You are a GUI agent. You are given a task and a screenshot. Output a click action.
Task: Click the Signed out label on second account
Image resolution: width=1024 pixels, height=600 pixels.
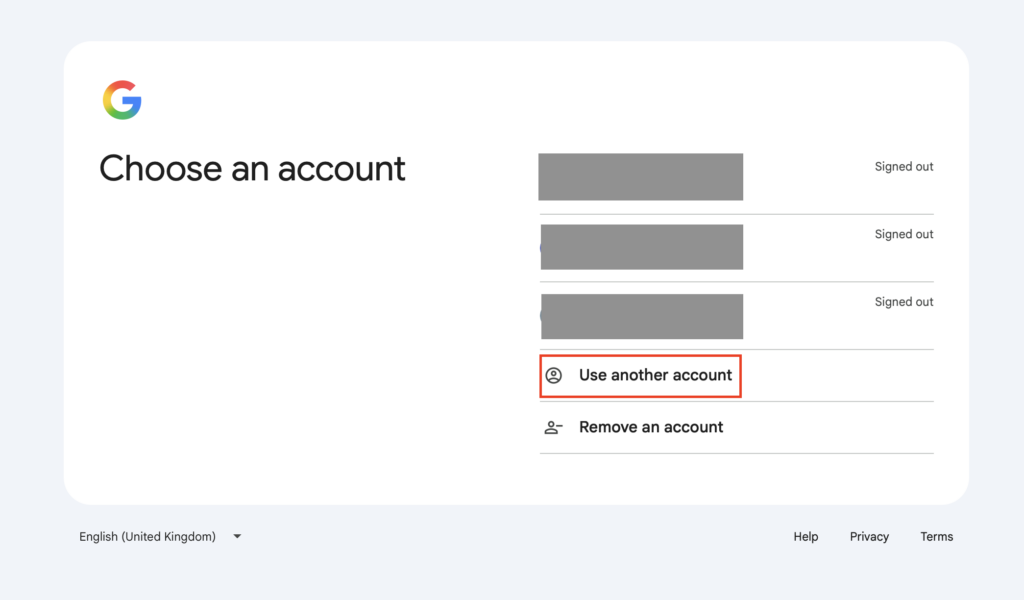pos(904,234)
